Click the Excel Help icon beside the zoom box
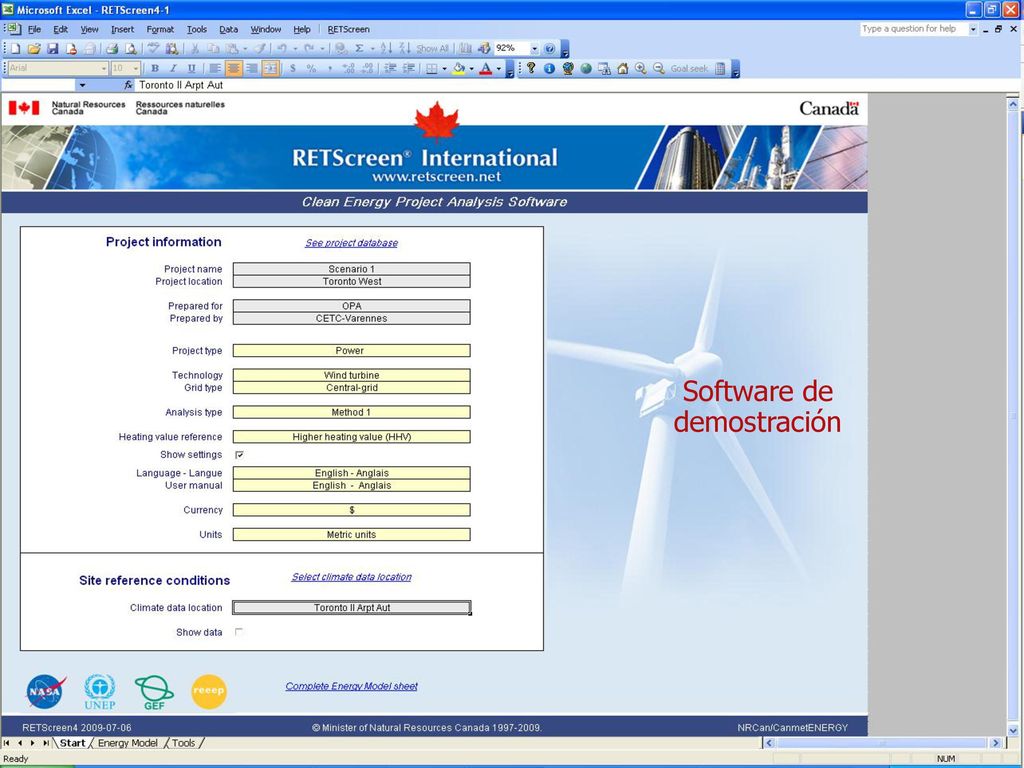The image size is (1024, 768). pyautogui.click(x=550, y=48)
